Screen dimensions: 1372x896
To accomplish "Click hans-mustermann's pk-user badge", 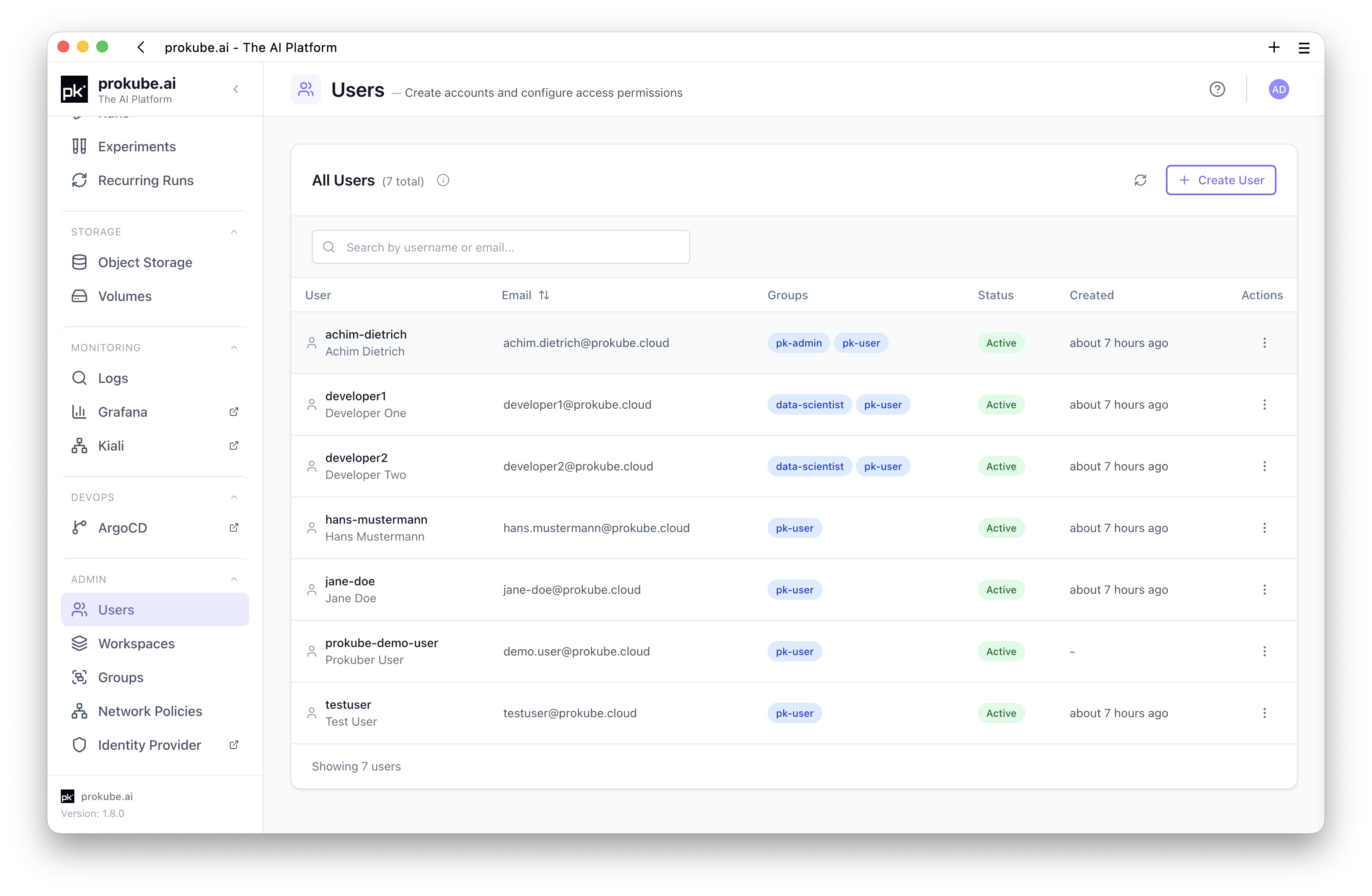I will (x=795, y=528).
